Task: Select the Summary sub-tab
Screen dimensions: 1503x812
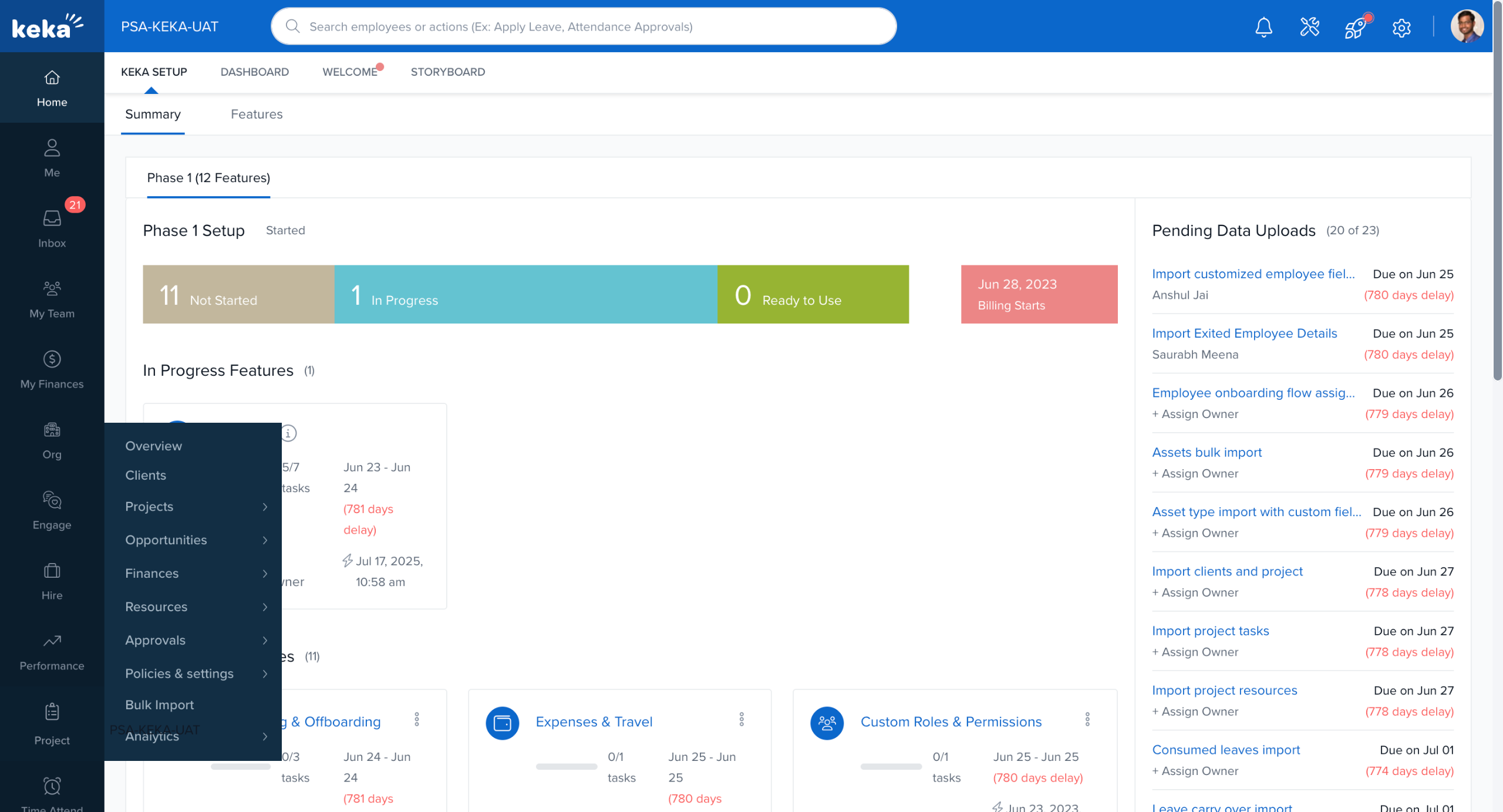Action: click(153, 114)
